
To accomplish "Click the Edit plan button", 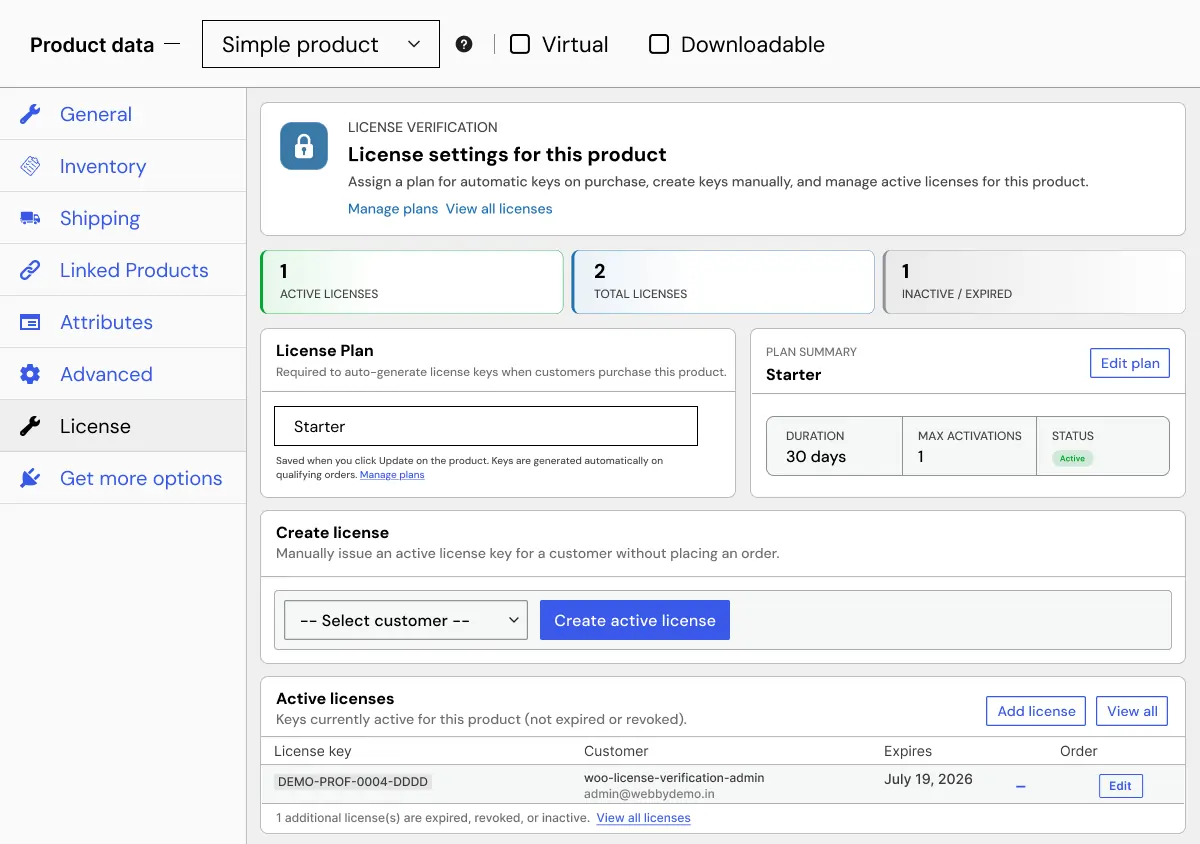I will pyautogui.click(x=1130, y=363).
